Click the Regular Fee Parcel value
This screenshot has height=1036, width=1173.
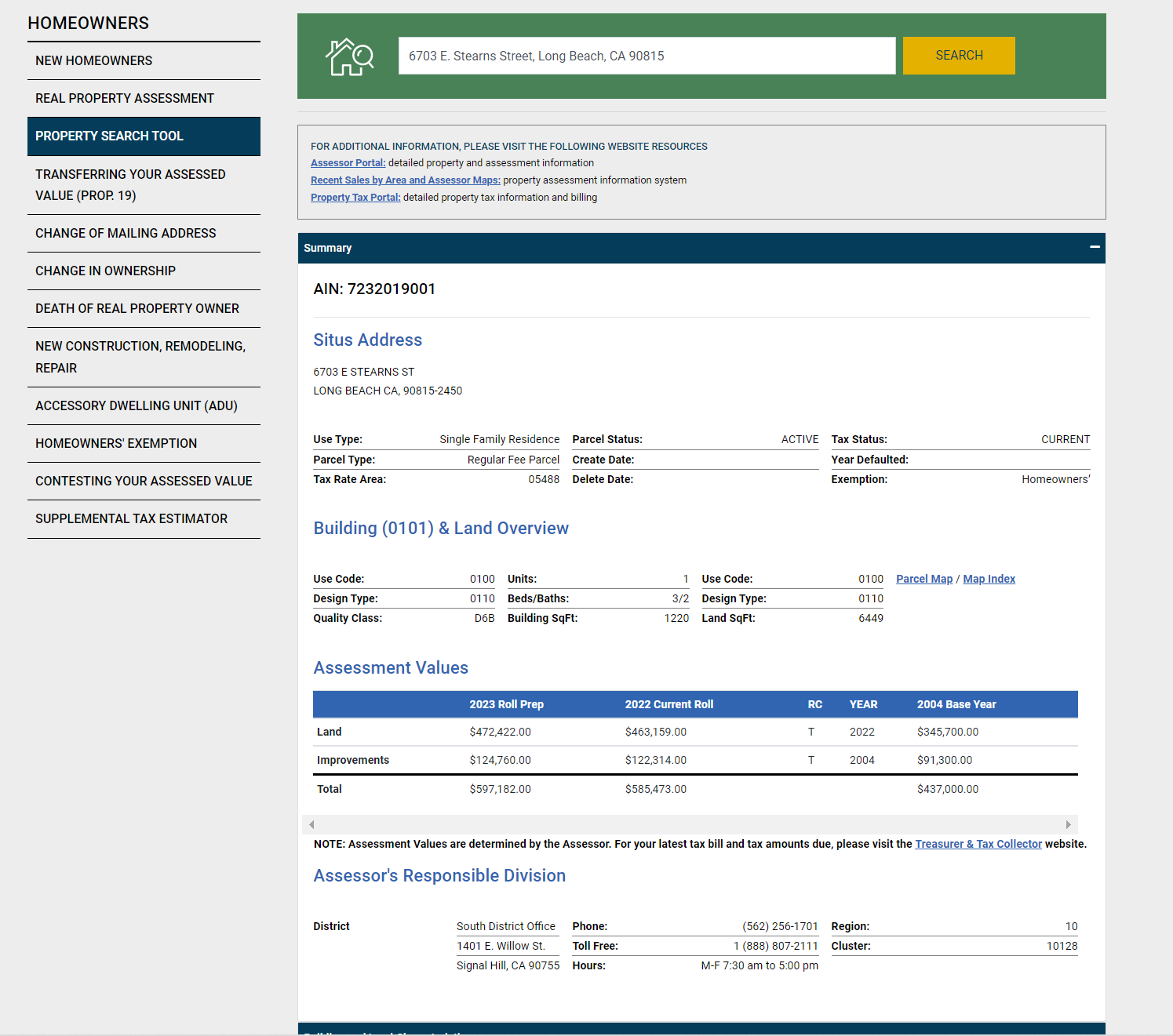[513, 460]
